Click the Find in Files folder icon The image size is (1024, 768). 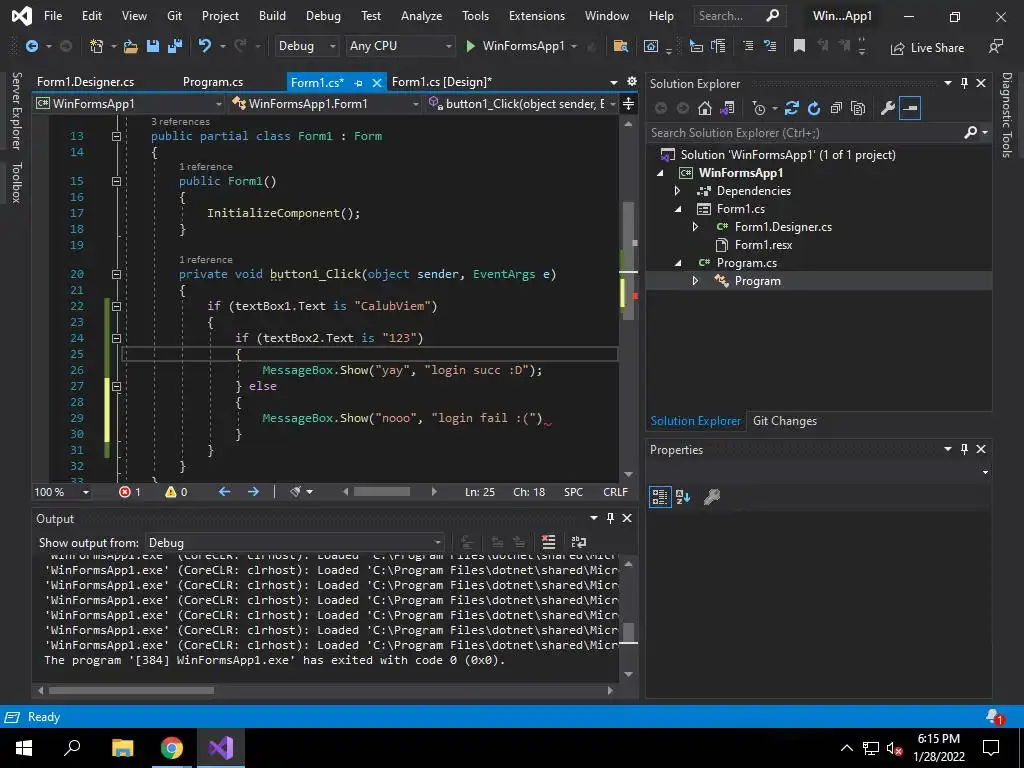620,46
